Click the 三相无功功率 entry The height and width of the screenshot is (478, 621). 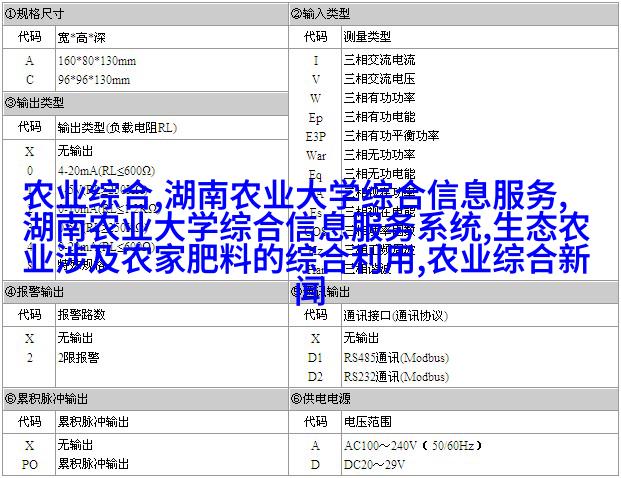coord(379,154)
